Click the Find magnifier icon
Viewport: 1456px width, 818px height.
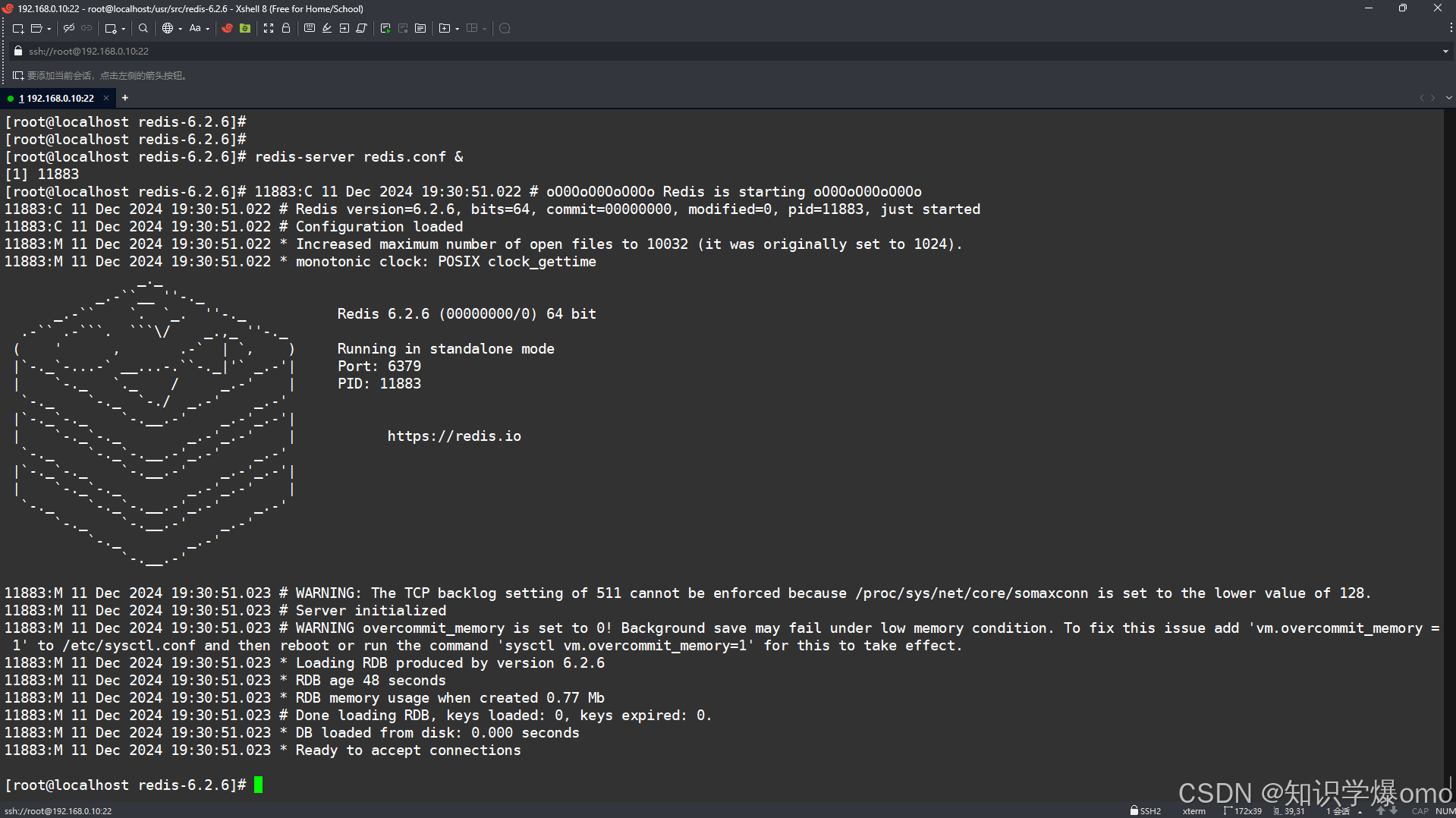(143, 28)
